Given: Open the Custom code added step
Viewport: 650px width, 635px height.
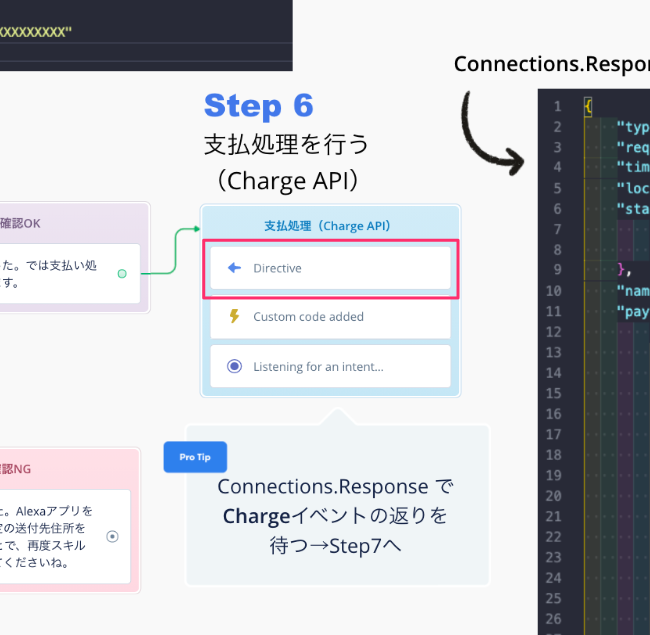Looking at the screenshot, I should [x=330, y=317].
